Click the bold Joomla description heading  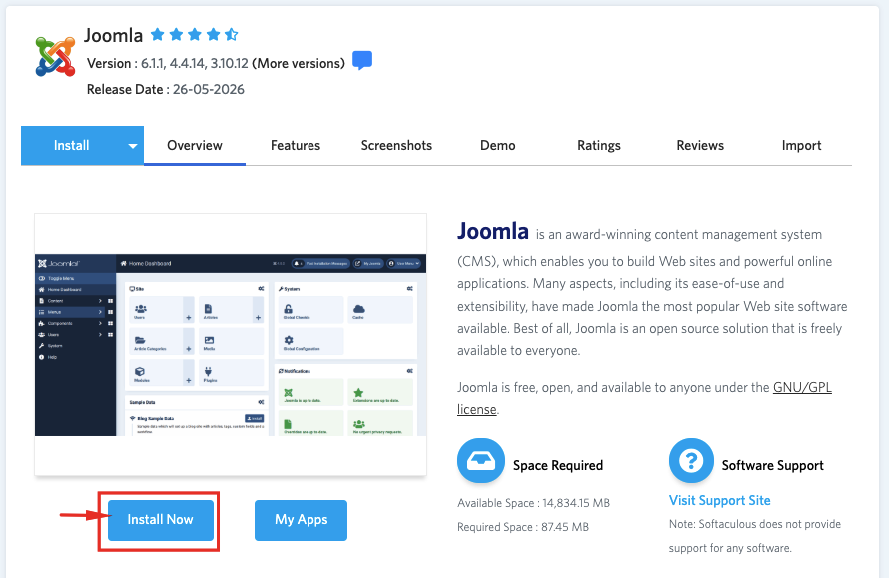coord(493,231)
